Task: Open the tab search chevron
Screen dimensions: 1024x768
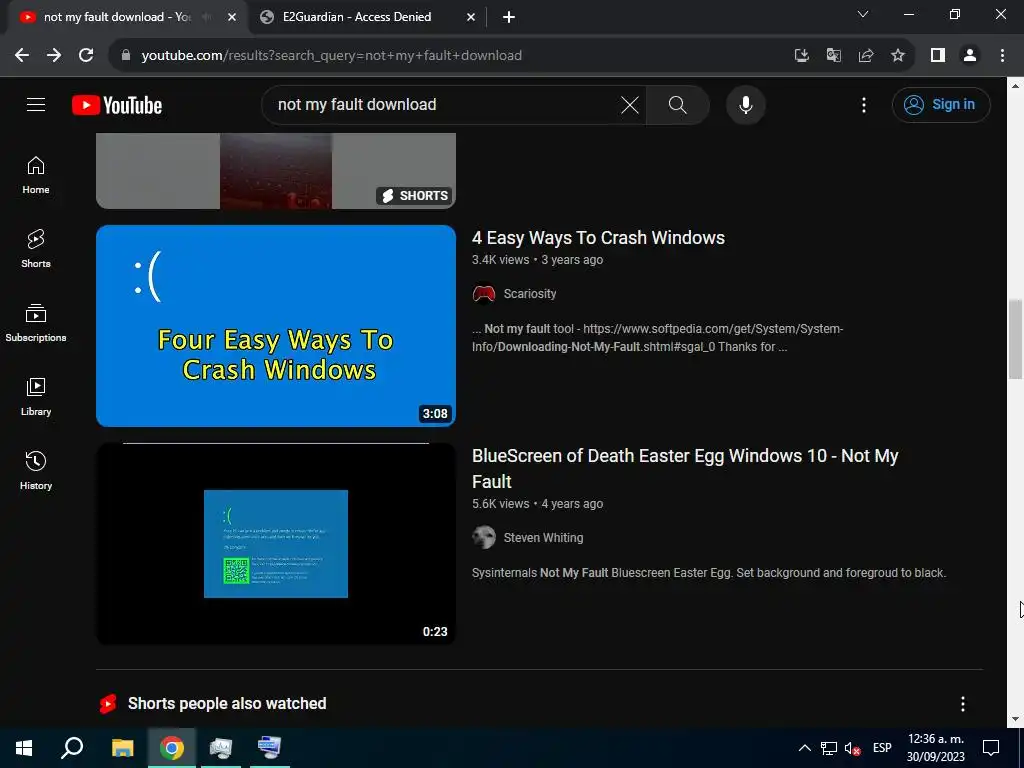Action: tap(863, 14)
